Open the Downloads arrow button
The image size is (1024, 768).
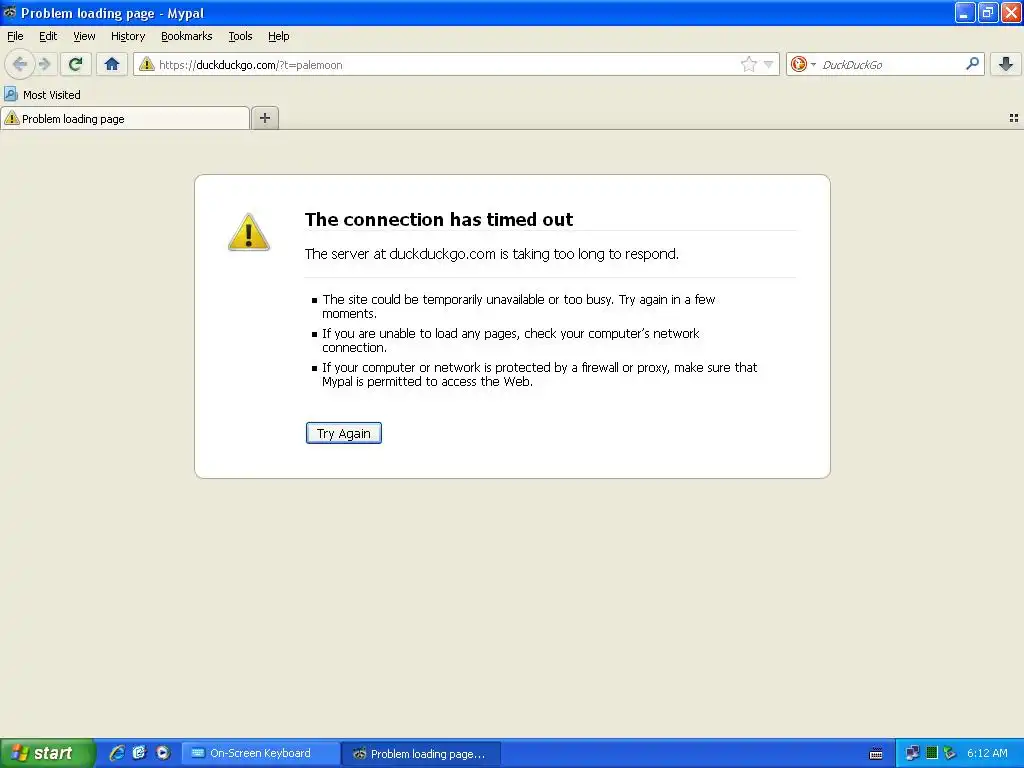(1006, 64)
